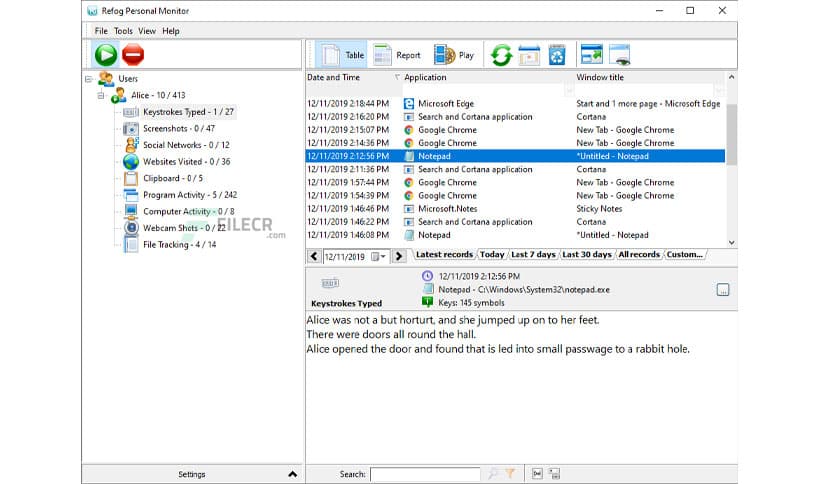
Task: Click the Websites Visited globe icon
Action: coord(131,162)
